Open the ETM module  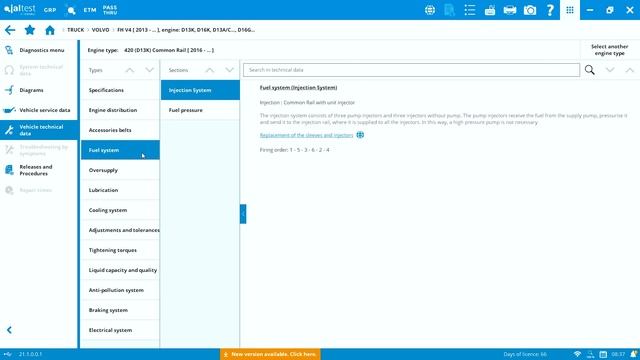90,10
